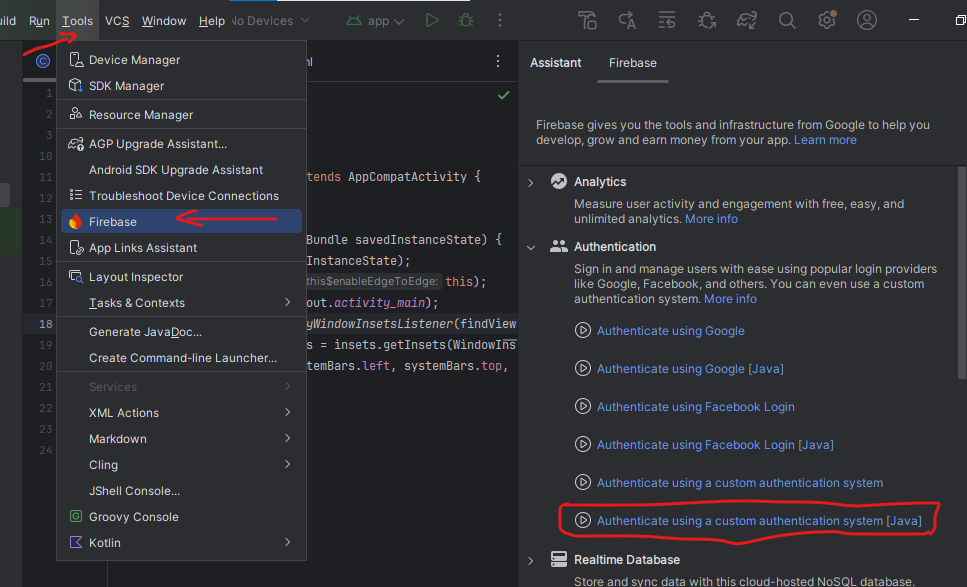
Task: Open the user account profile icon
Action: coord(866,19)
